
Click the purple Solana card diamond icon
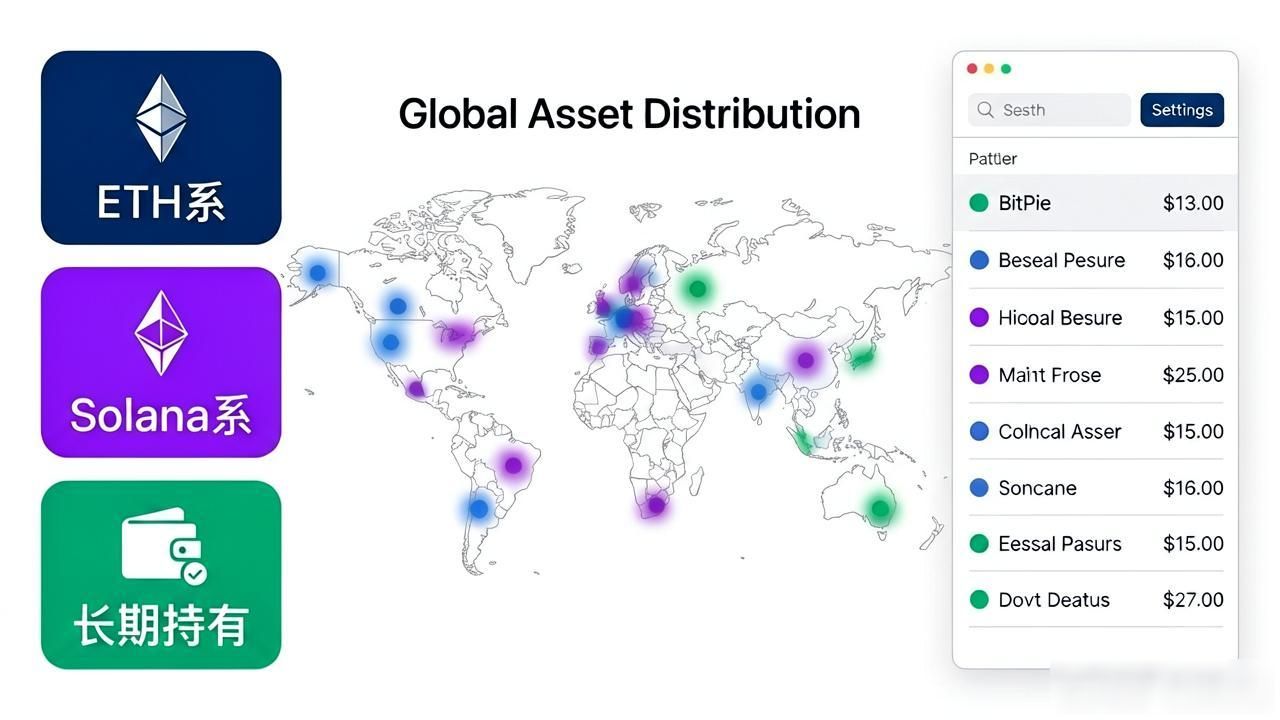point(161,333)
